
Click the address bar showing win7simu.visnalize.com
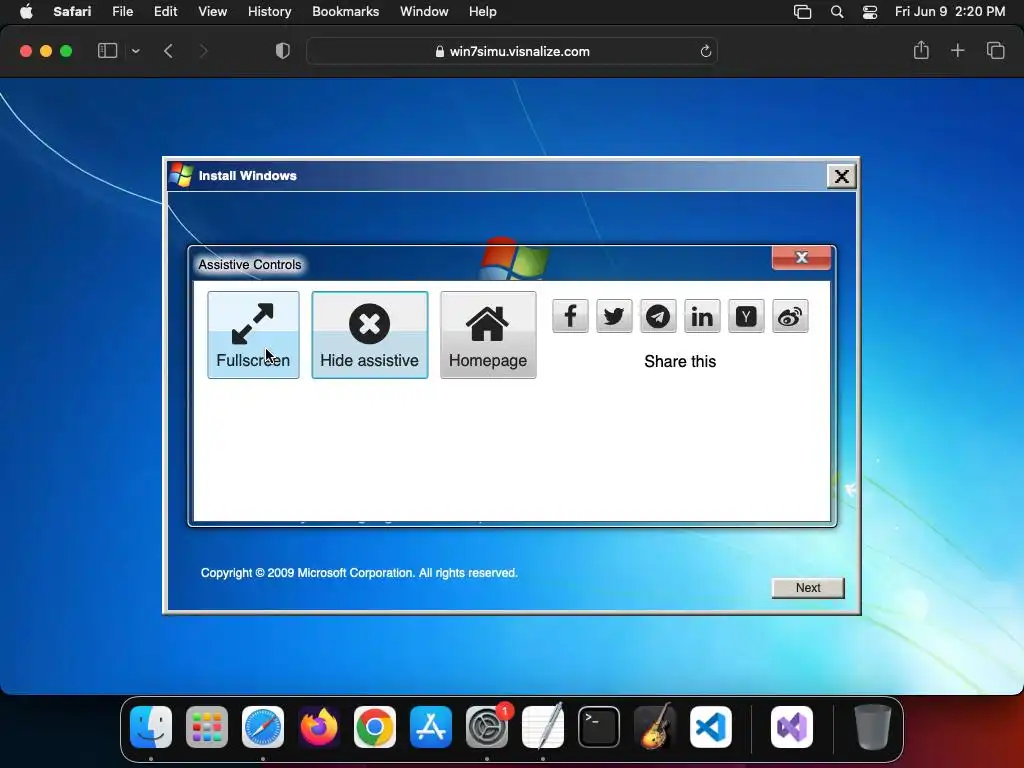pyautogui.click(x=512, y=52)
